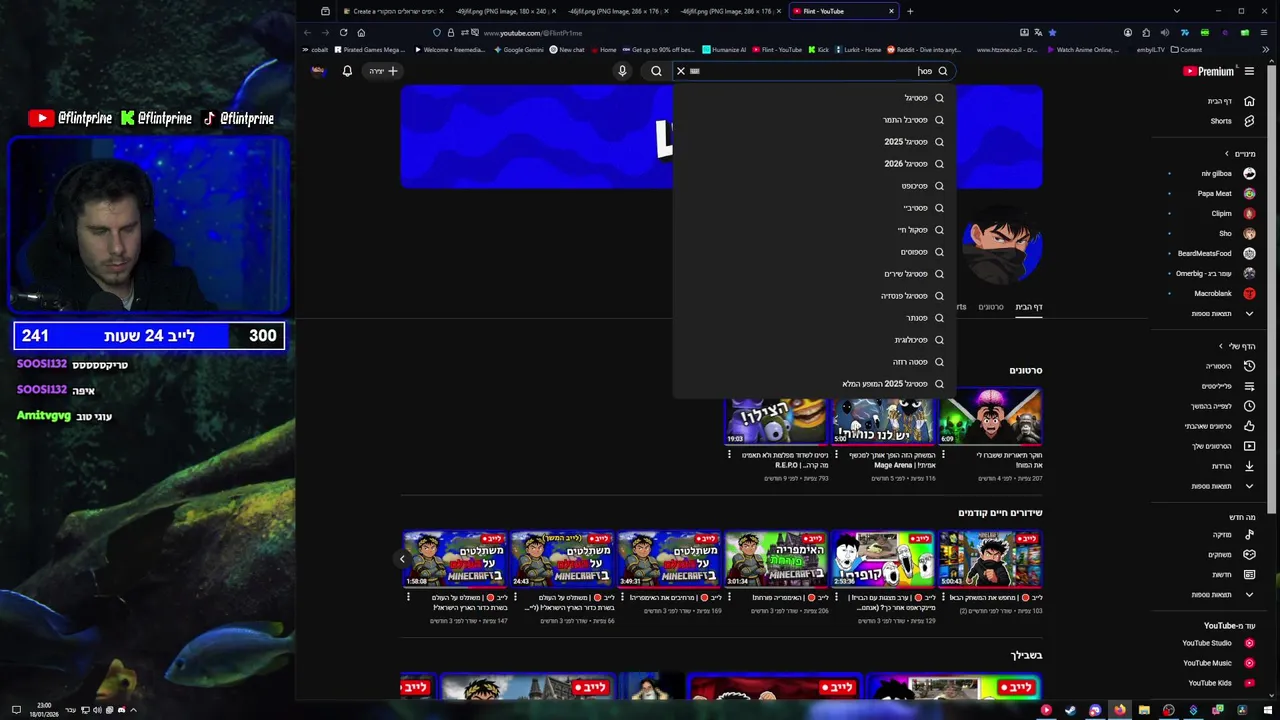
Task: Open the 5:00:43 past live stream thumbnail
Action: 990,559
